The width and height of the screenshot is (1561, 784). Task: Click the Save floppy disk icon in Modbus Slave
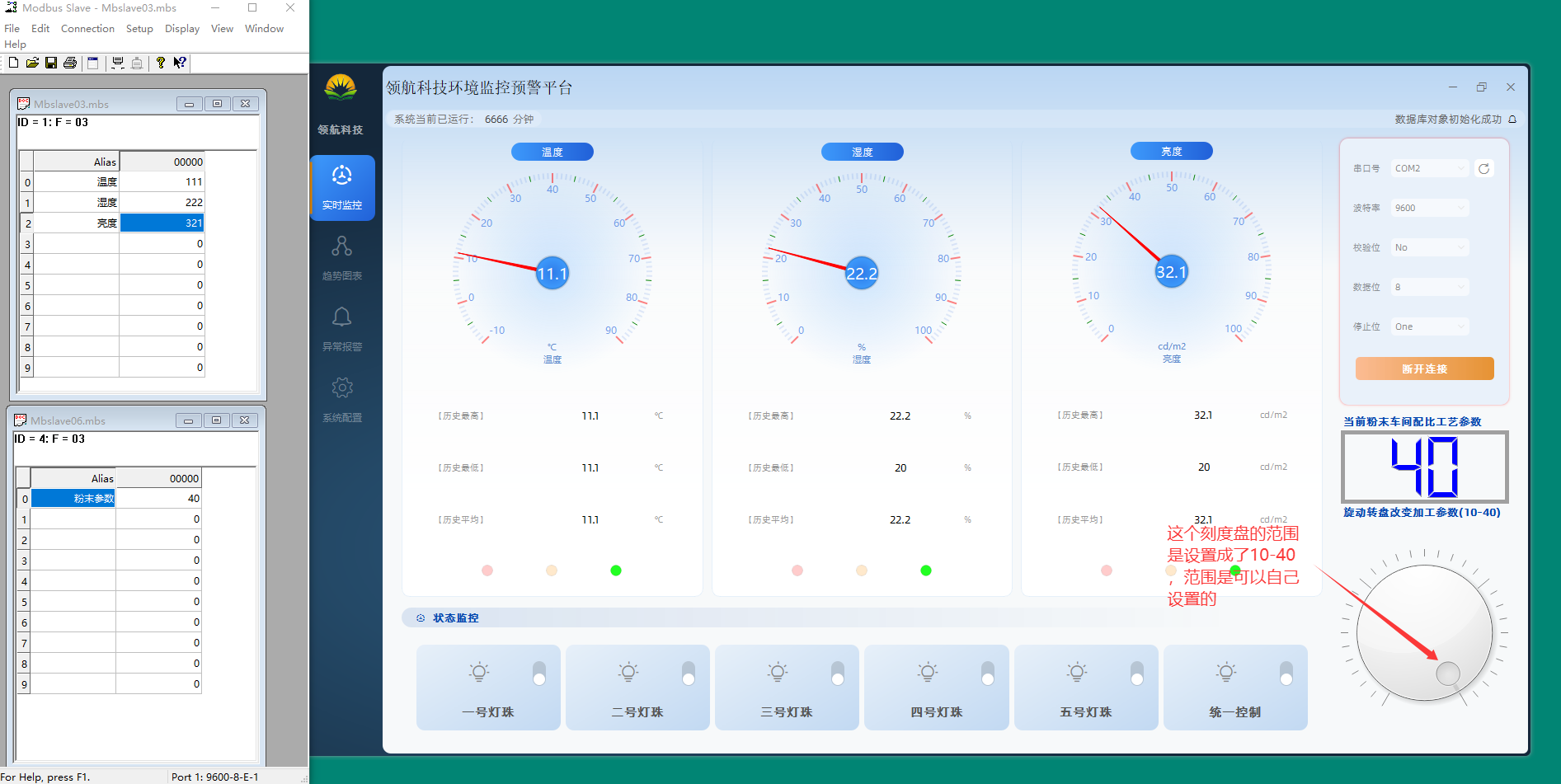click(x=51, y=63)
